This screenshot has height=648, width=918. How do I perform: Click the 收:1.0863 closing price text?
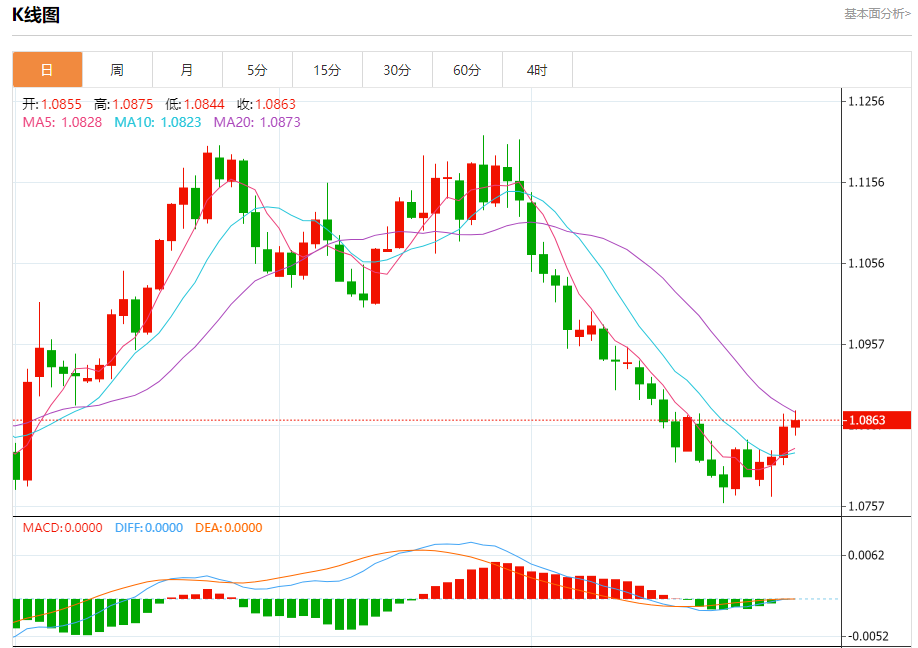coord(266,104)
